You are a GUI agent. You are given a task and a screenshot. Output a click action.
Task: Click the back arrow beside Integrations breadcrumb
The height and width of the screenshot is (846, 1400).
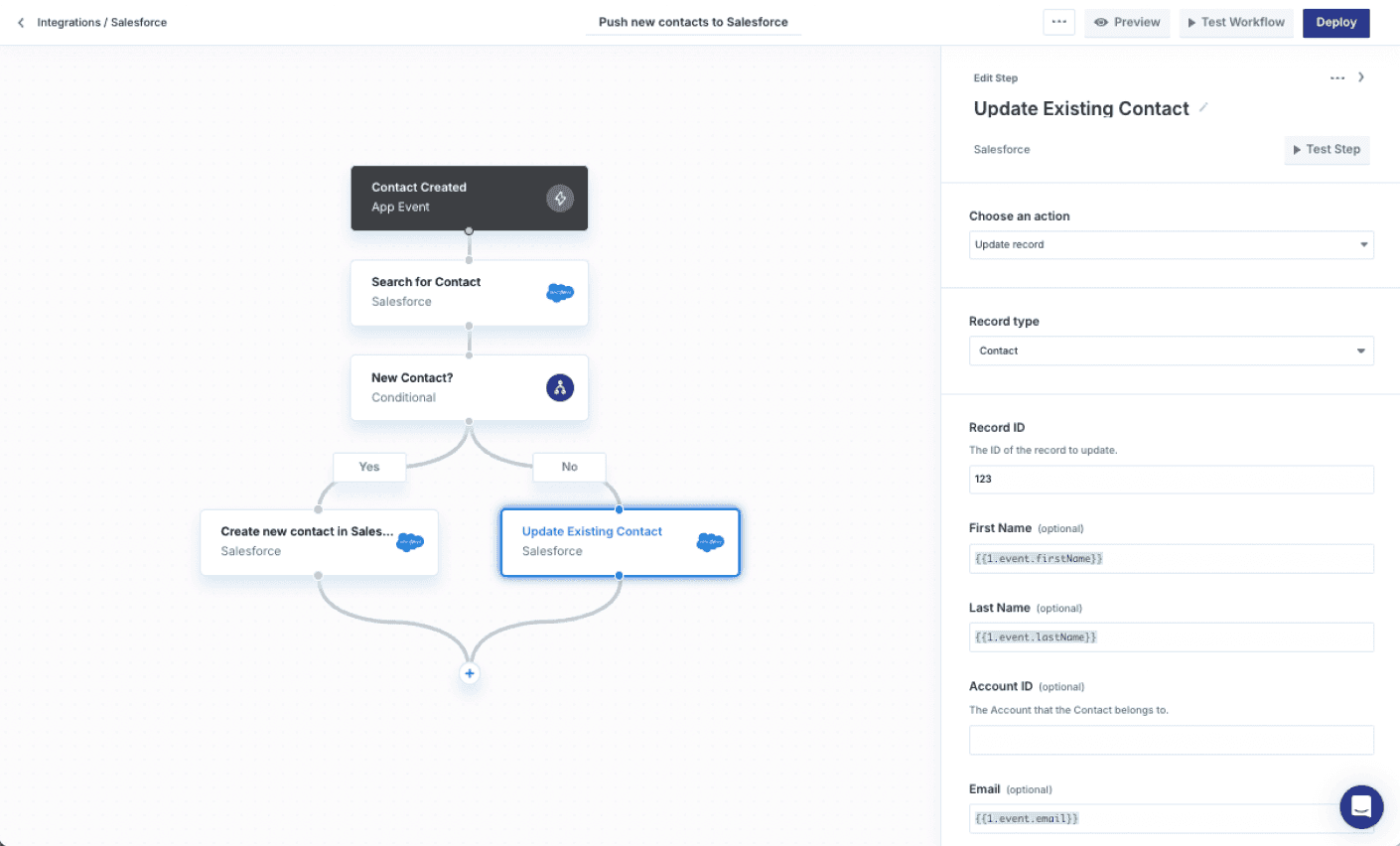21,22
